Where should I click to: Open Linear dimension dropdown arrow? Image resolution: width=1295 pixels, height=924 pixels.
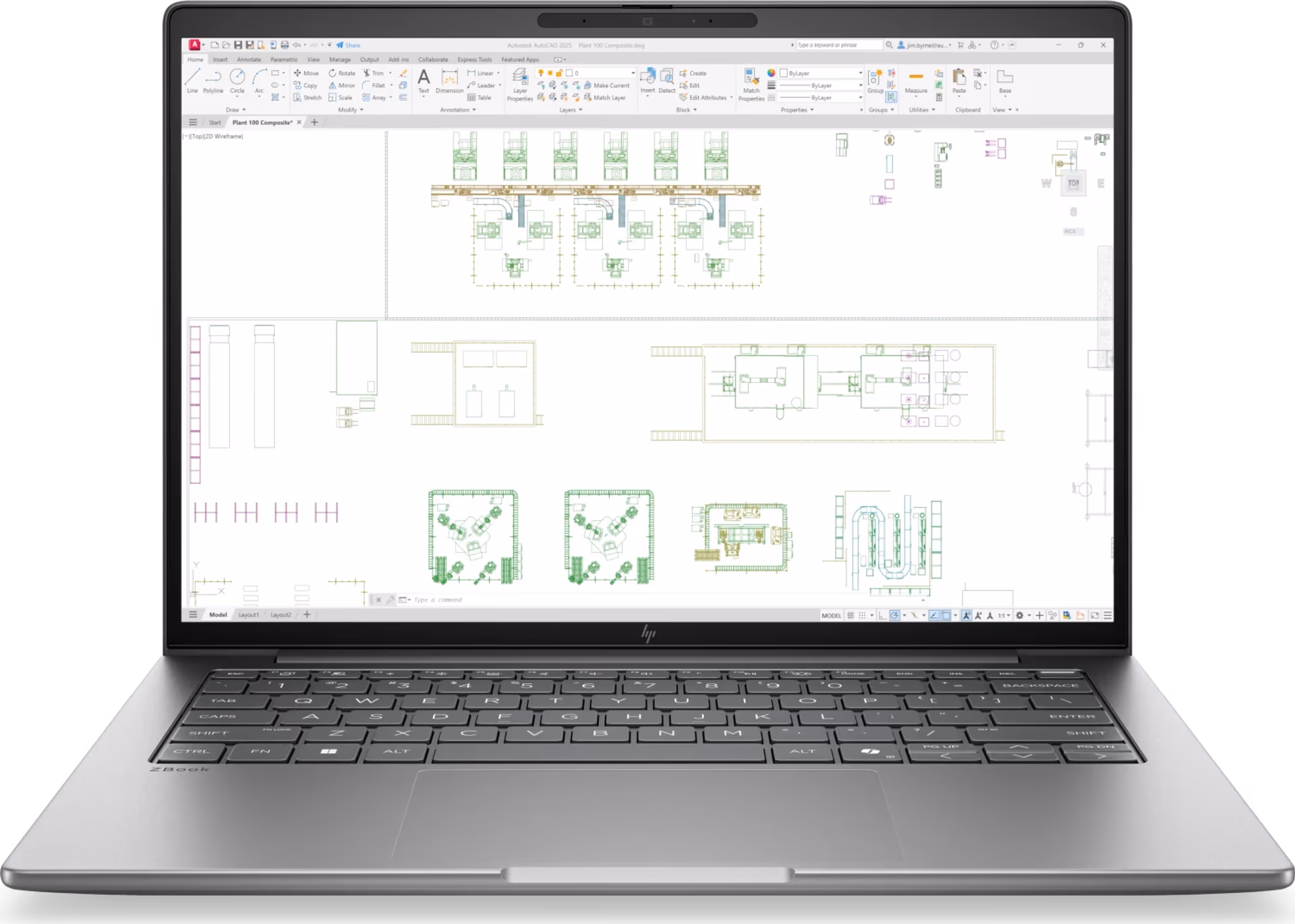[498, 73]
